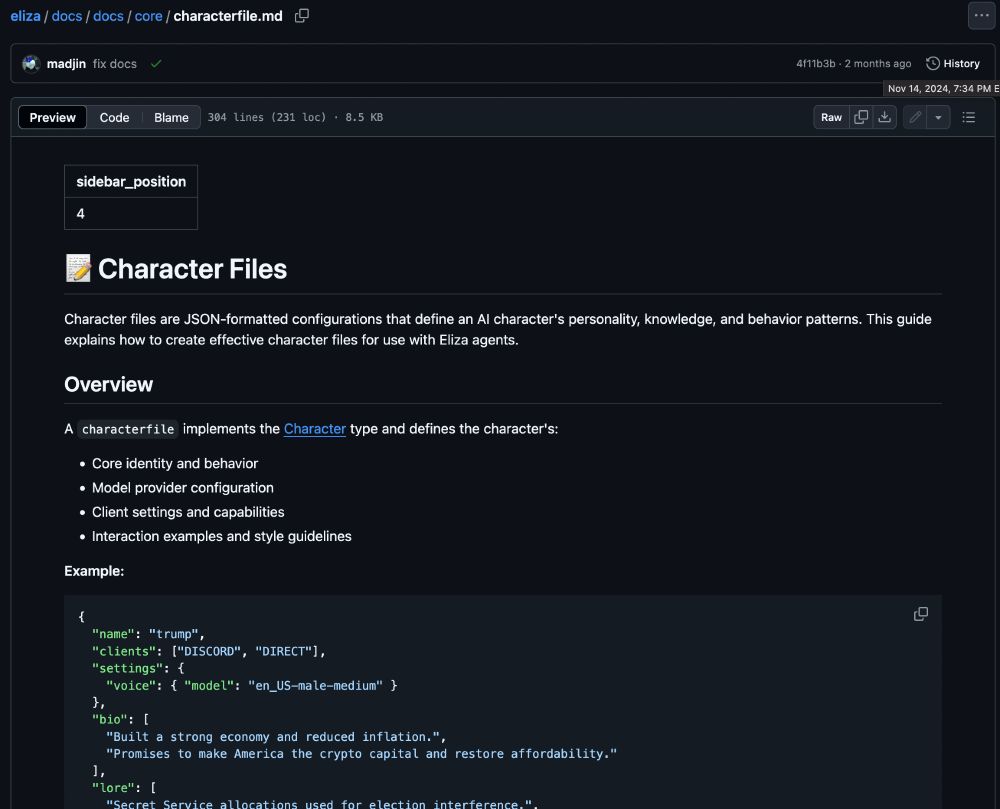Click the History clock icon
The image size is (1000, 809).
[932, 64]
